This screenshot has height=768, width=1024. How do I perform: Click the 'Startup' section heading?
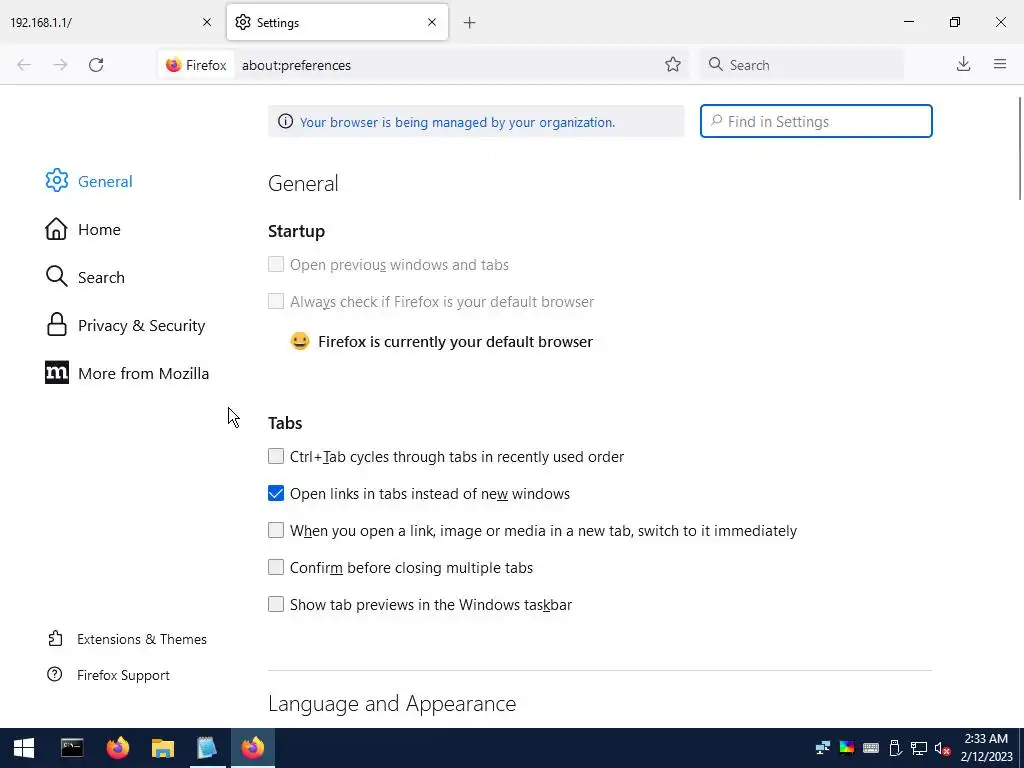pos(296,231)
